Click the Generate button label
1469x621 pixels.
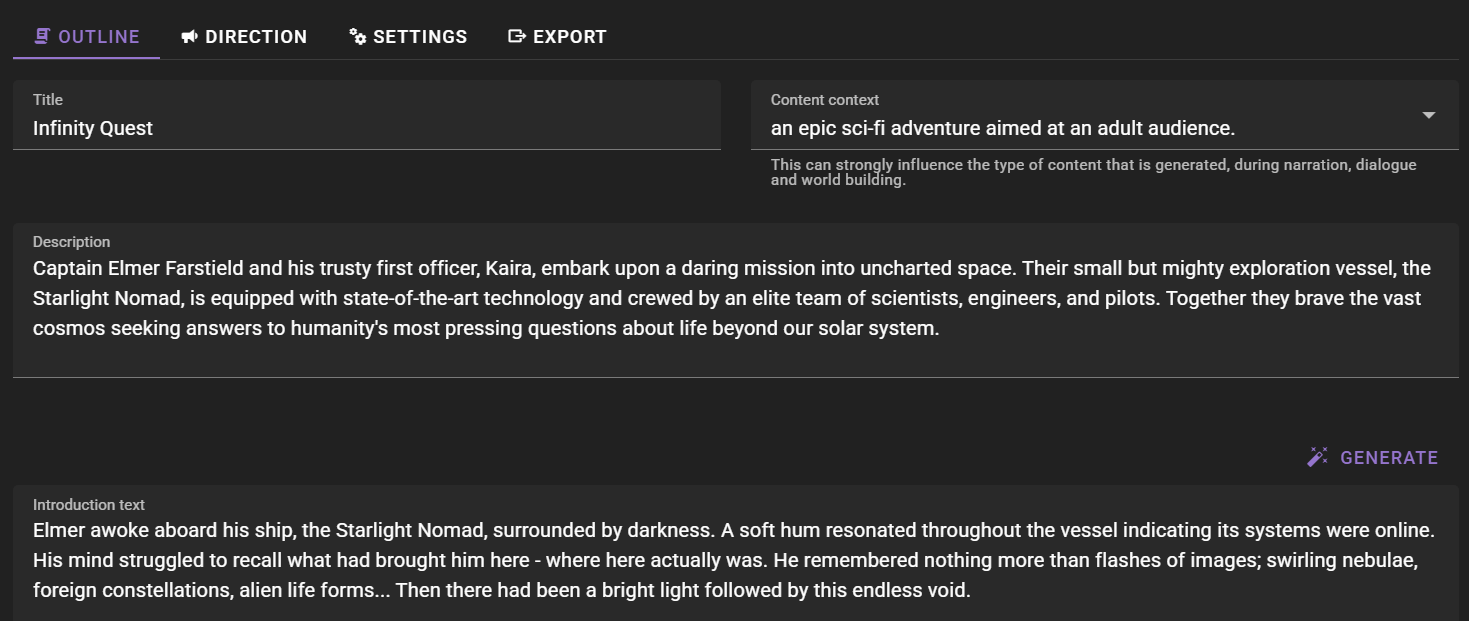coord(1389,458)
